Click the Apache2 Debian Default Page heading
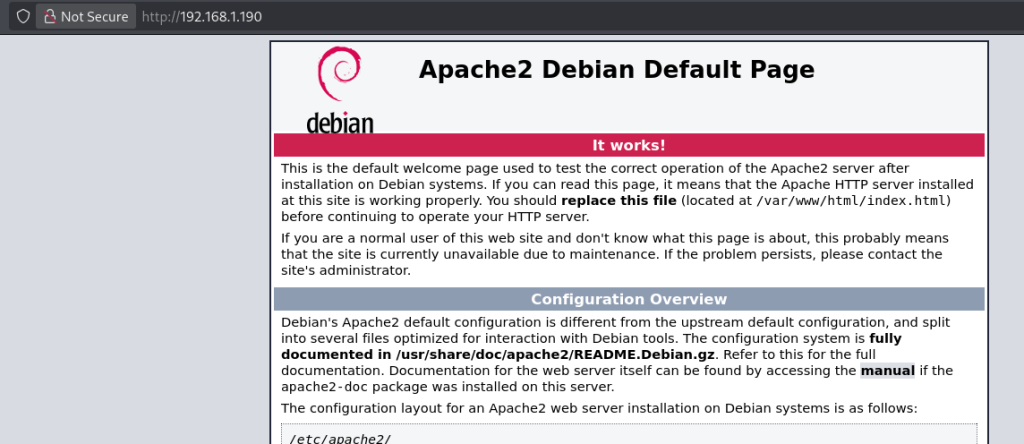1024x444 pixels. tap(616, 70)
